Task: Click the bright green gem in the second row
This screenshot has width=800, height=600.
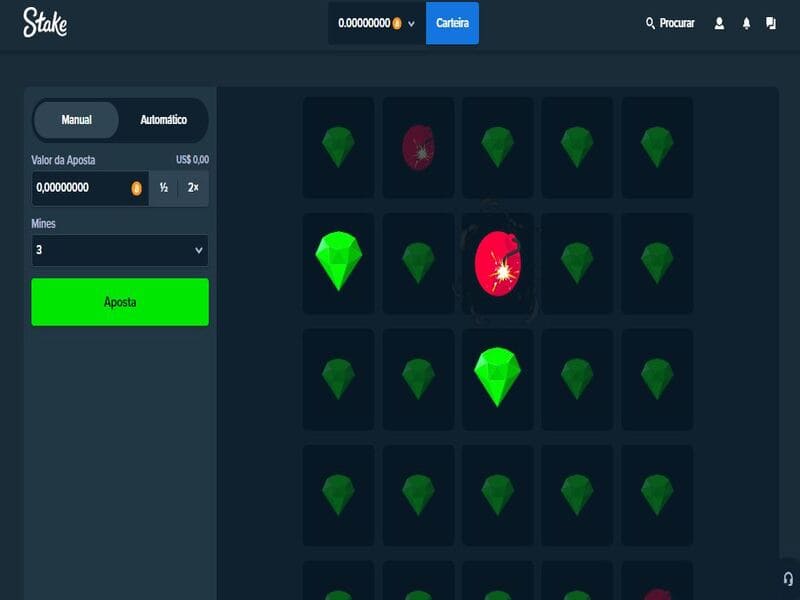Action: [x=338, y=263]
